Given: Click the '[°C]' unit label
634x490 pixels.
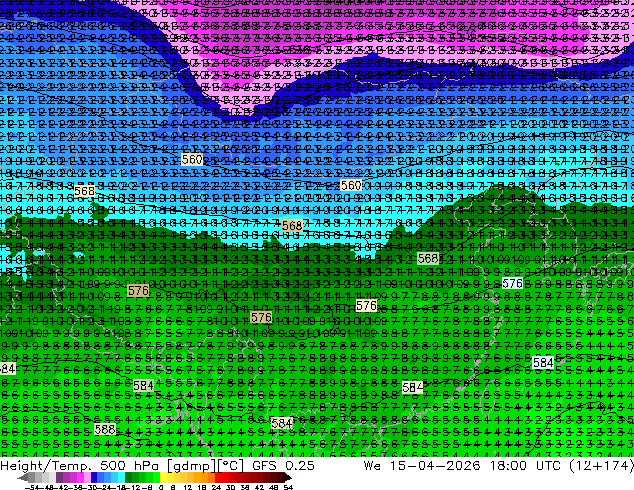Looking at the screenshot, I should coord(231,466).
